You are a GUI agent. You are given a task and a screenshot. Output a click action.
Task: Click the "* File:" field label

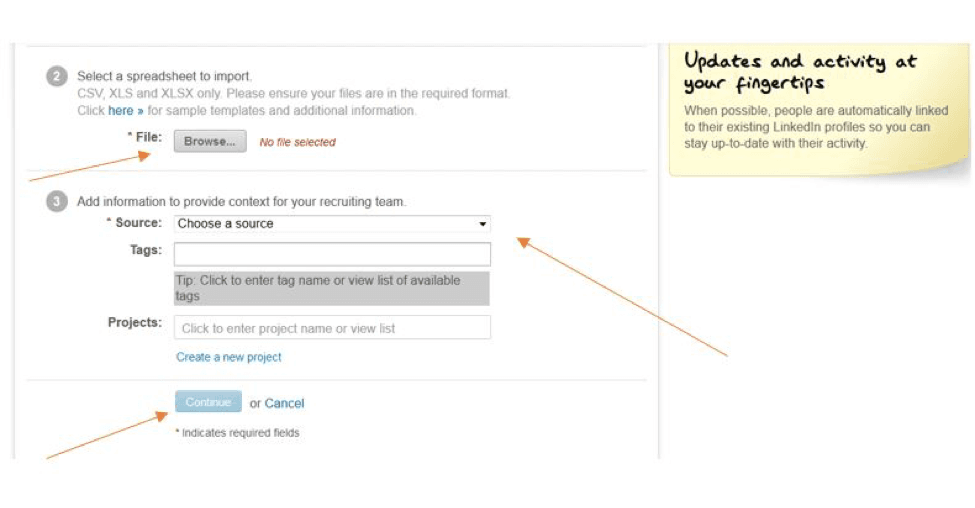(144, 137)
